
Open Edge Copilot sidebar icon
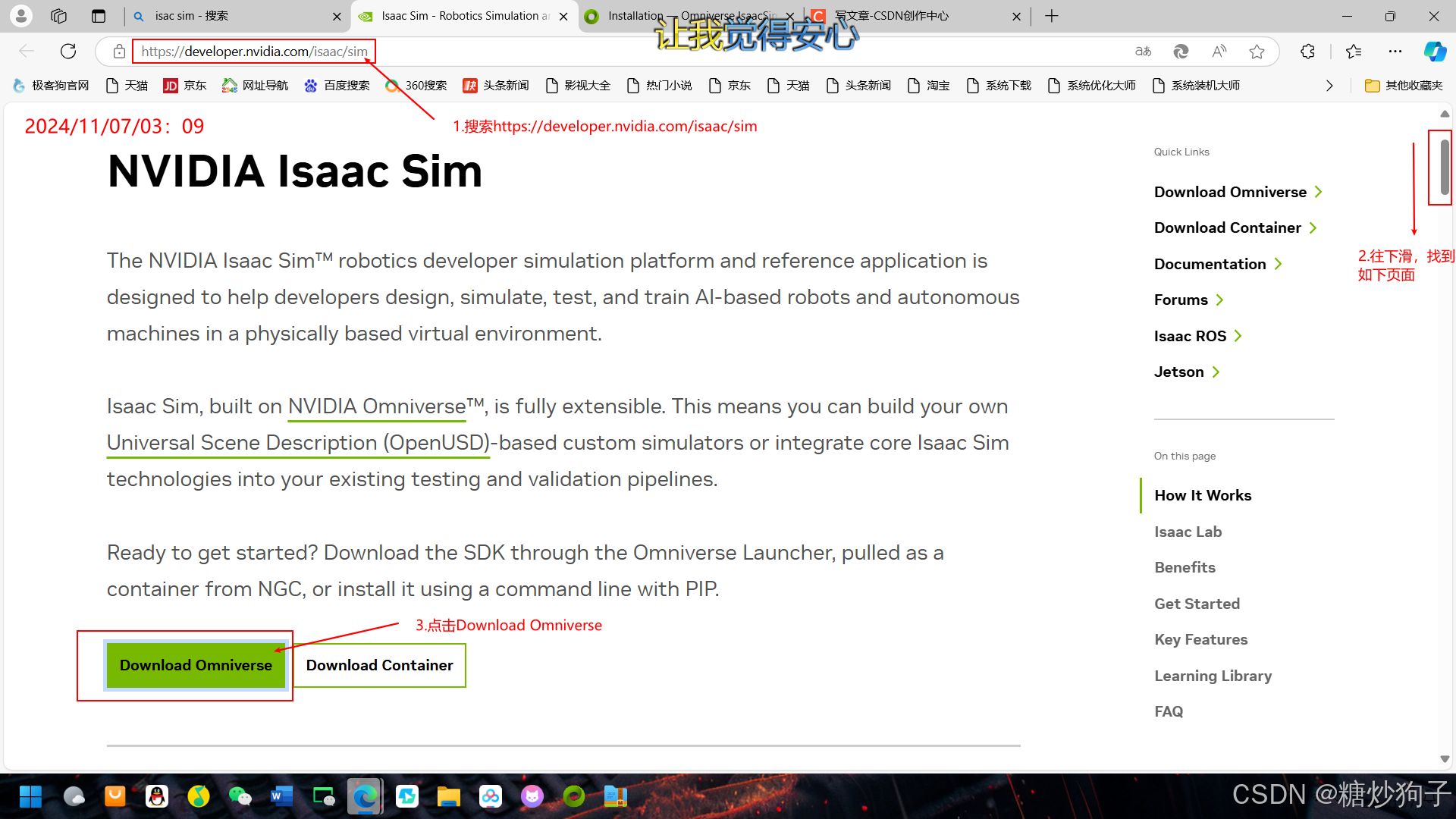[1434, 52]
